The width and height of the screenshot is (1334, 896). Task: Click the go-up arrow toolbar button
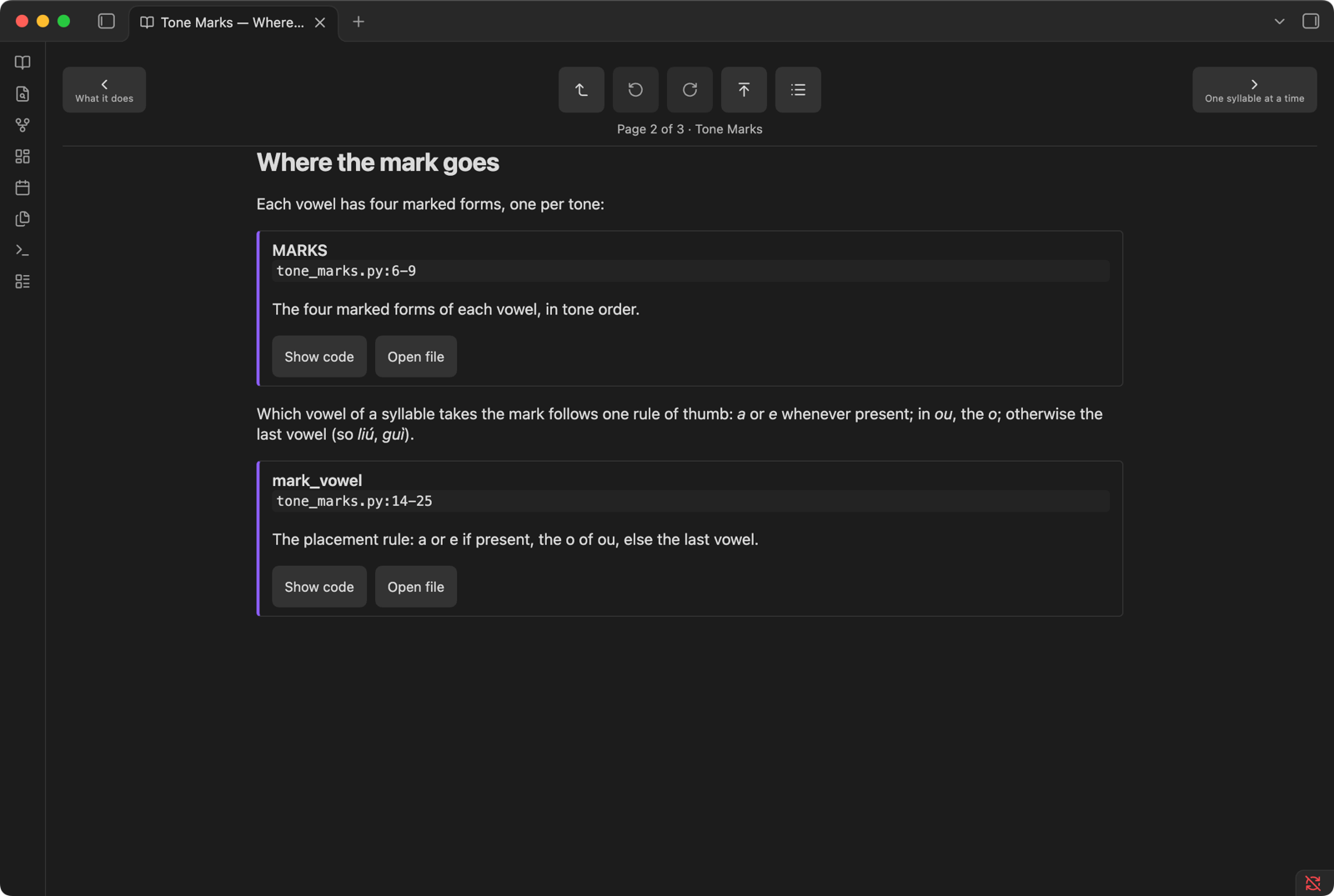581,89
